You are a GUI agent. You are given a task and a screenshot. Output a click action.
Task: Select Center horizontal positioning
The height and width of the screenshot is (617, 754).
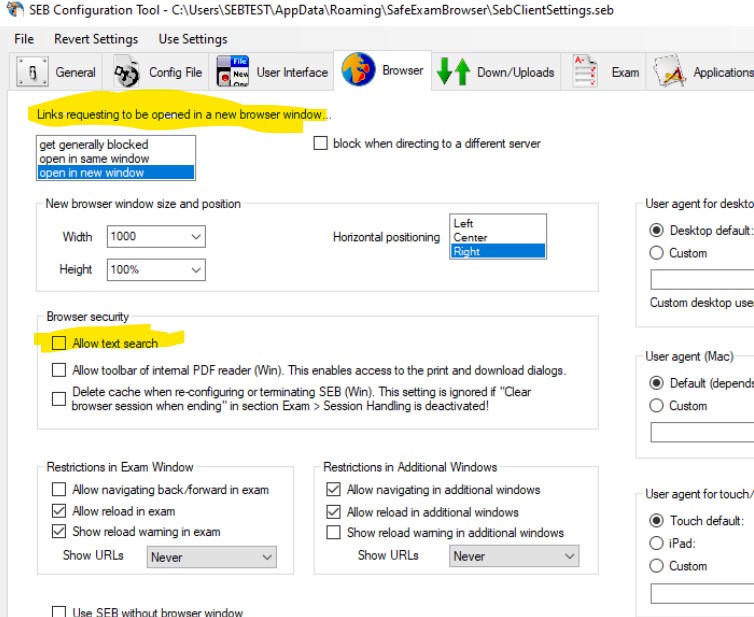[498, 237]
